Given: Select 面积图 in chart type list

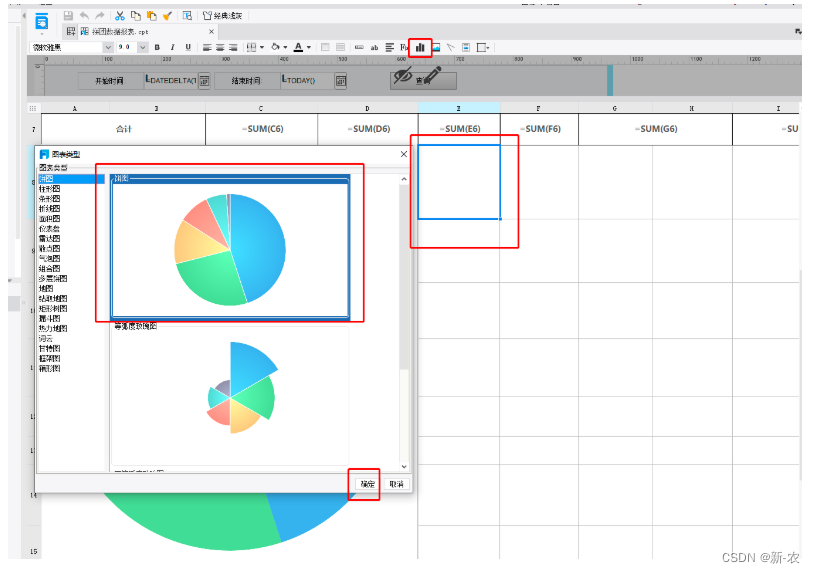Looking at the screenshot, I should 49,219.
